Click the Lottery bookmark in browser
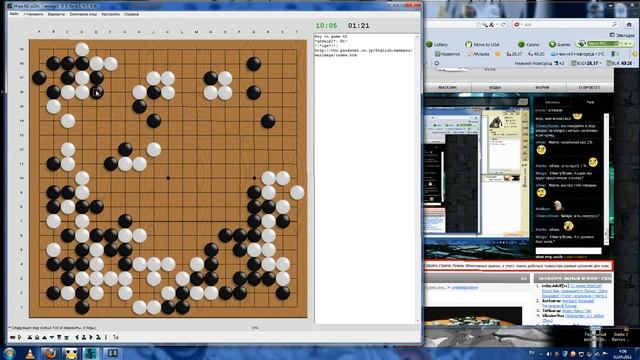 pos(437,44)
